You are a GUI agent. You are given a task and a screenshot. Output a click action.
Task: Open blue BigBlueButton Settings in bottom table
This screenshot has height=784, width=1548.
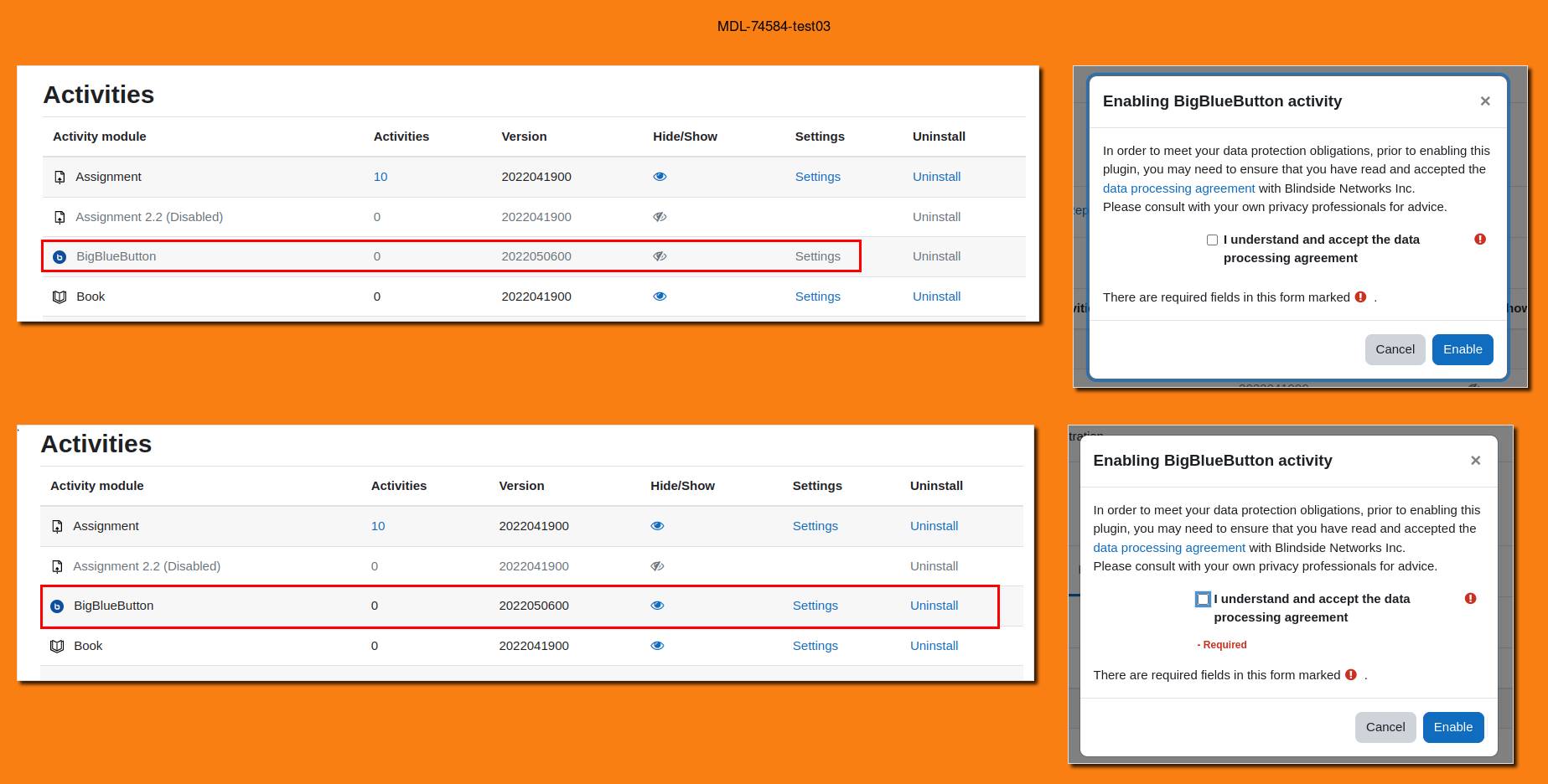(x=815, y=606)
